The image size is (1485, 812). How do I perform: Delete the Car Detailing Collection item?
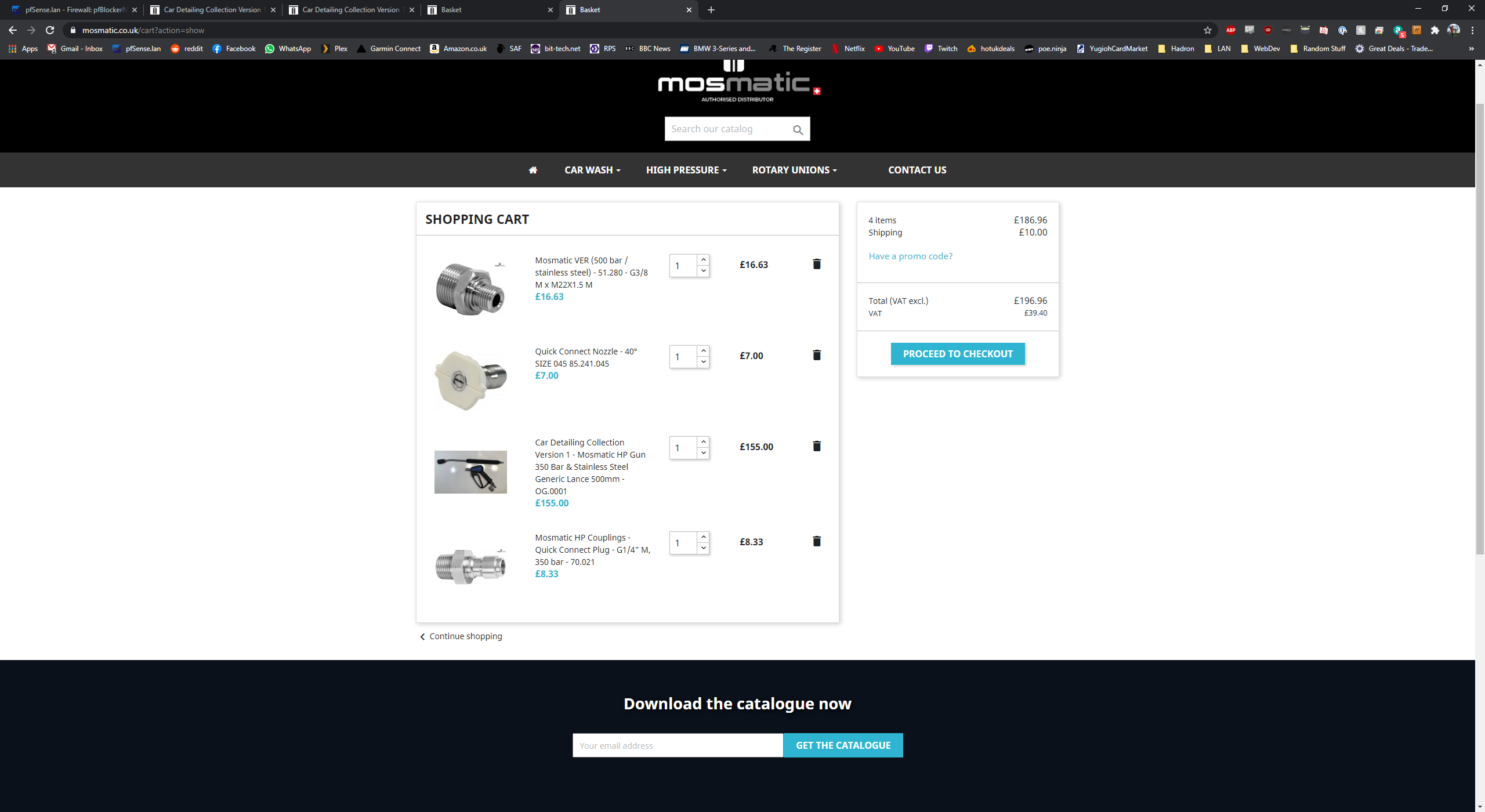pyautogui.click(x=817, y=446)
